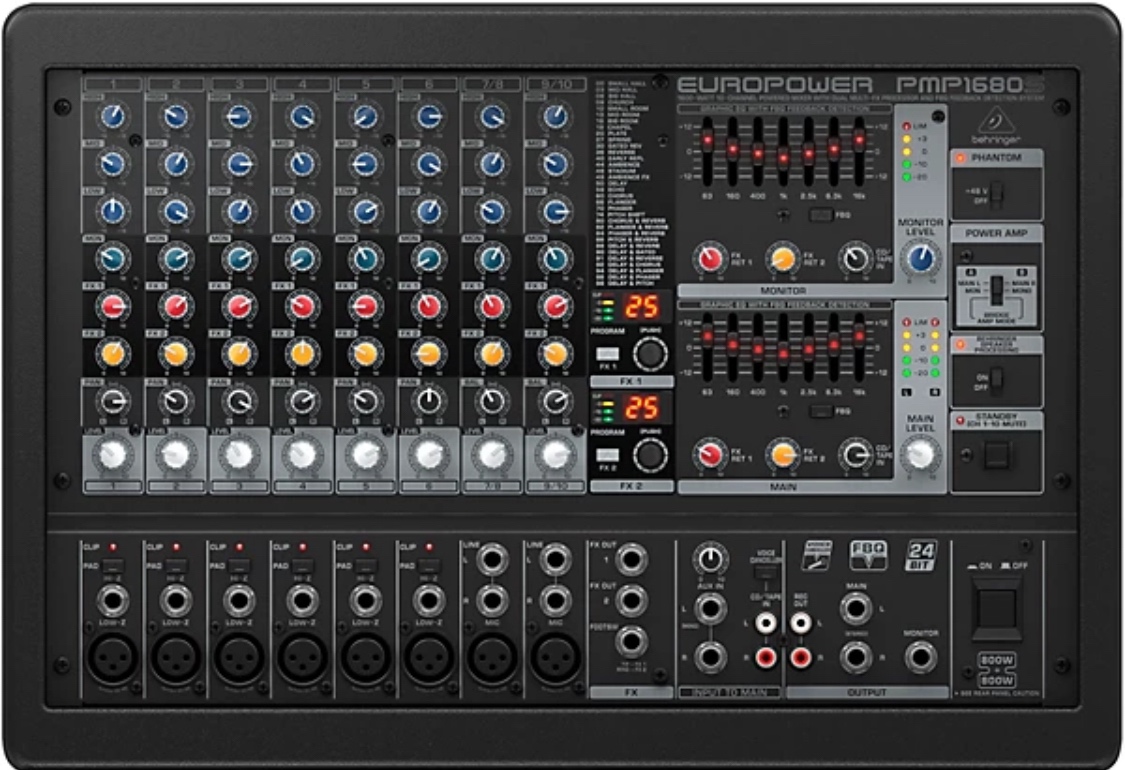Click the channel 2 blue HIGH EQ knob
Screen dimensions: 1125x770
pyautogui.click(x=176, y=116)
